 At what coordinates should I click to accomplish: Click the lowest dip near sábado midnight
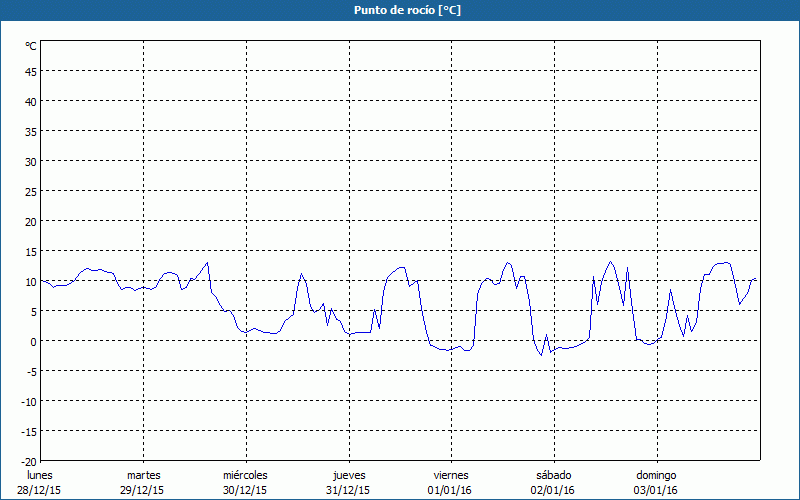(x=541, y=355)
